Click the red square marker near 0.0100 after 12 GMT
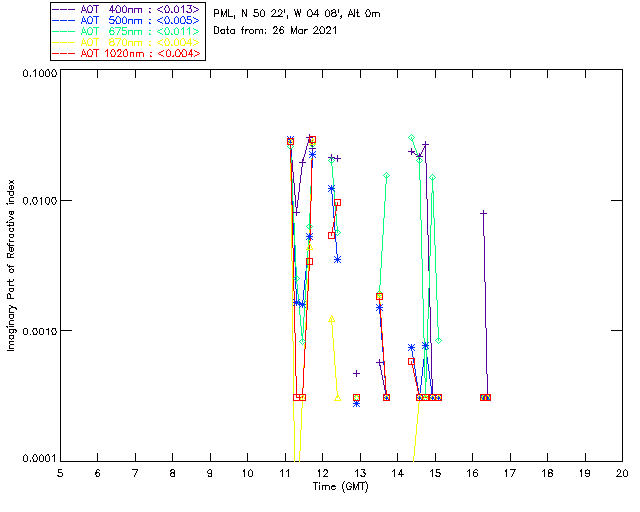The height and width of the screenshot is (512, 640). click(337, 203)
